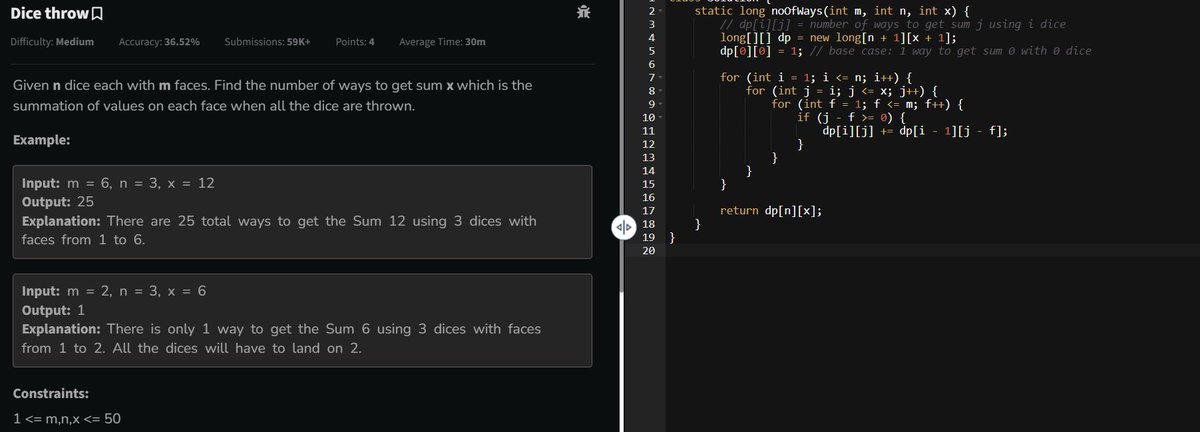The height and width of the screenshot is (432, 1200).
Task: Click 'for (int i = 1; i <= n; i++)' line
Action: 817,77
